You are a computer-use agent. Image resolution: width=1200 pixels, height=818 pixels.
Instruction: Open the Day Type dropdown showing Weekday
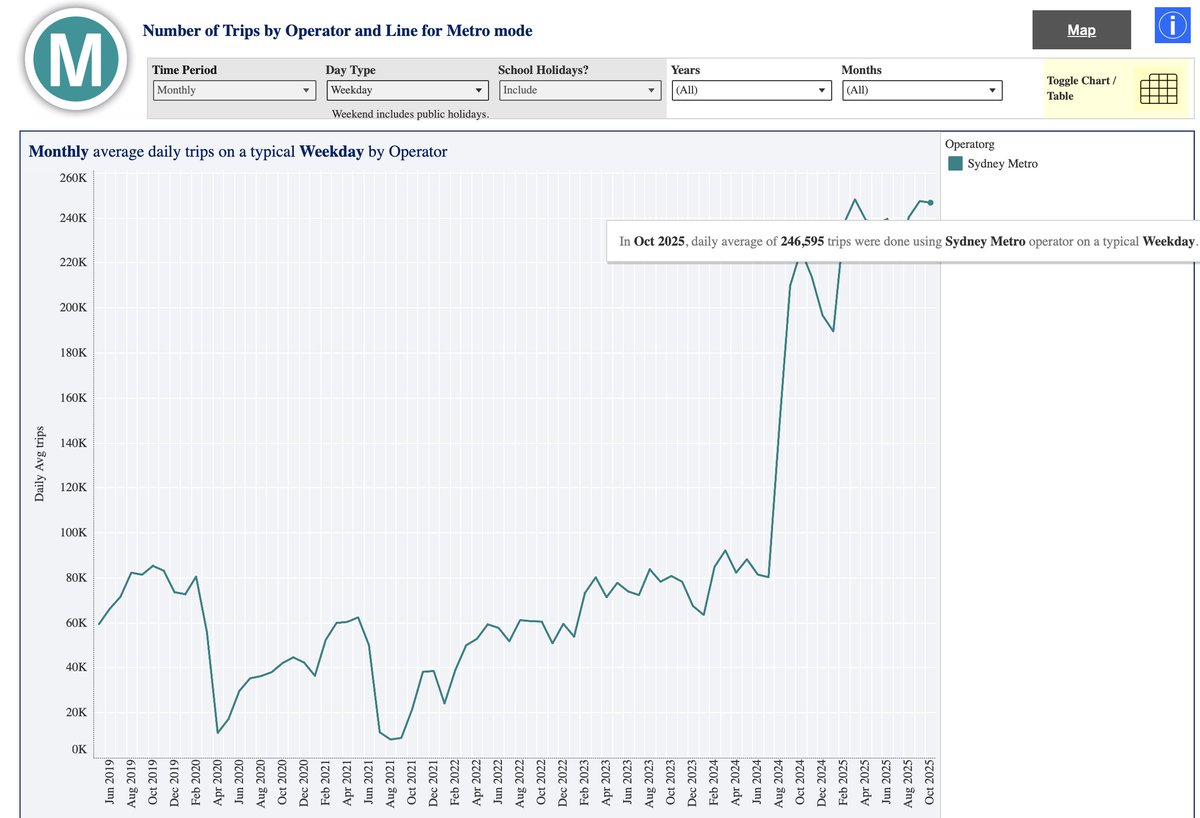[x=408, y=90]
